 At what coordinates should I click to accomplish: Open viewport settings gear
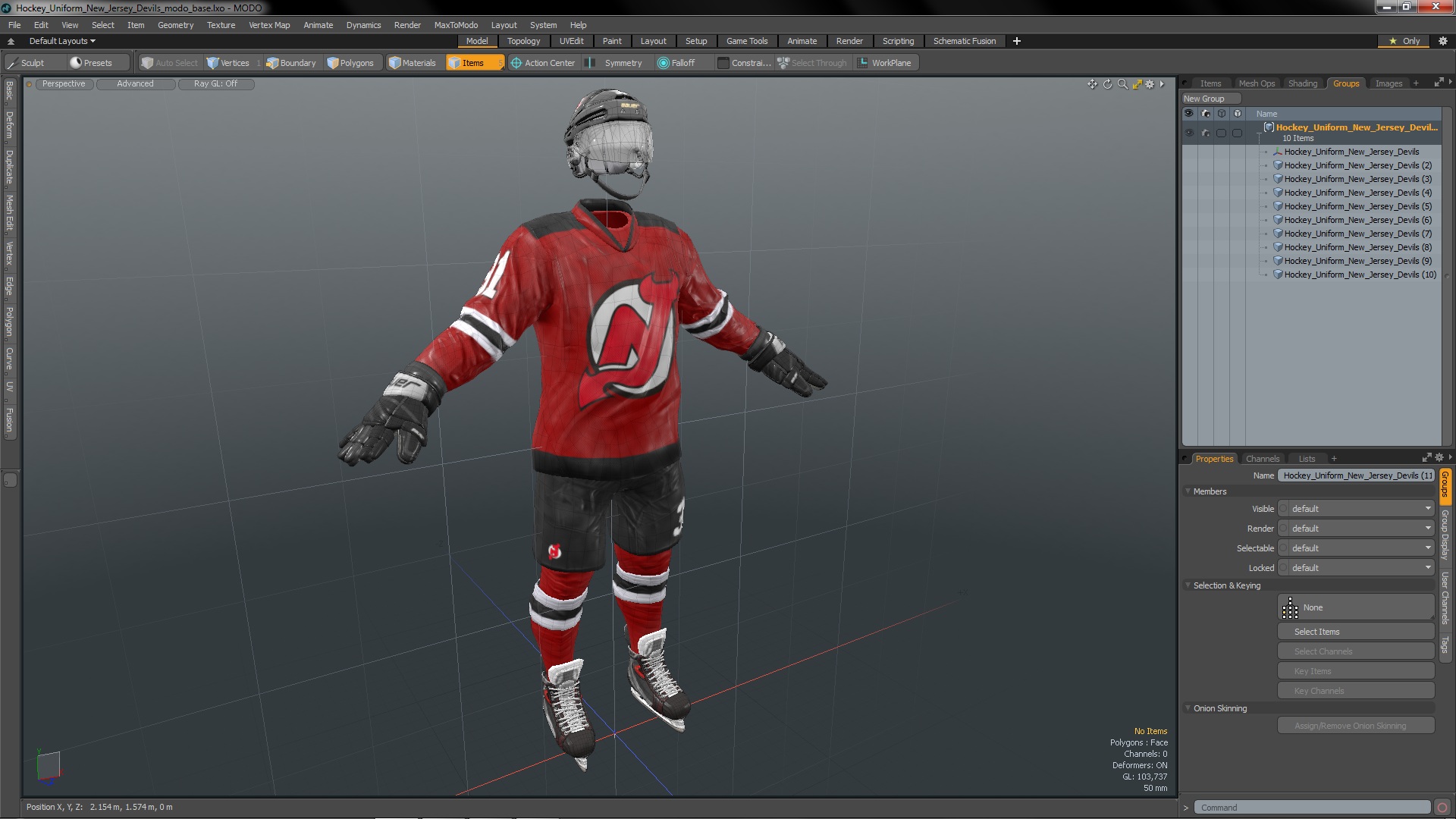coord(1150,84)
